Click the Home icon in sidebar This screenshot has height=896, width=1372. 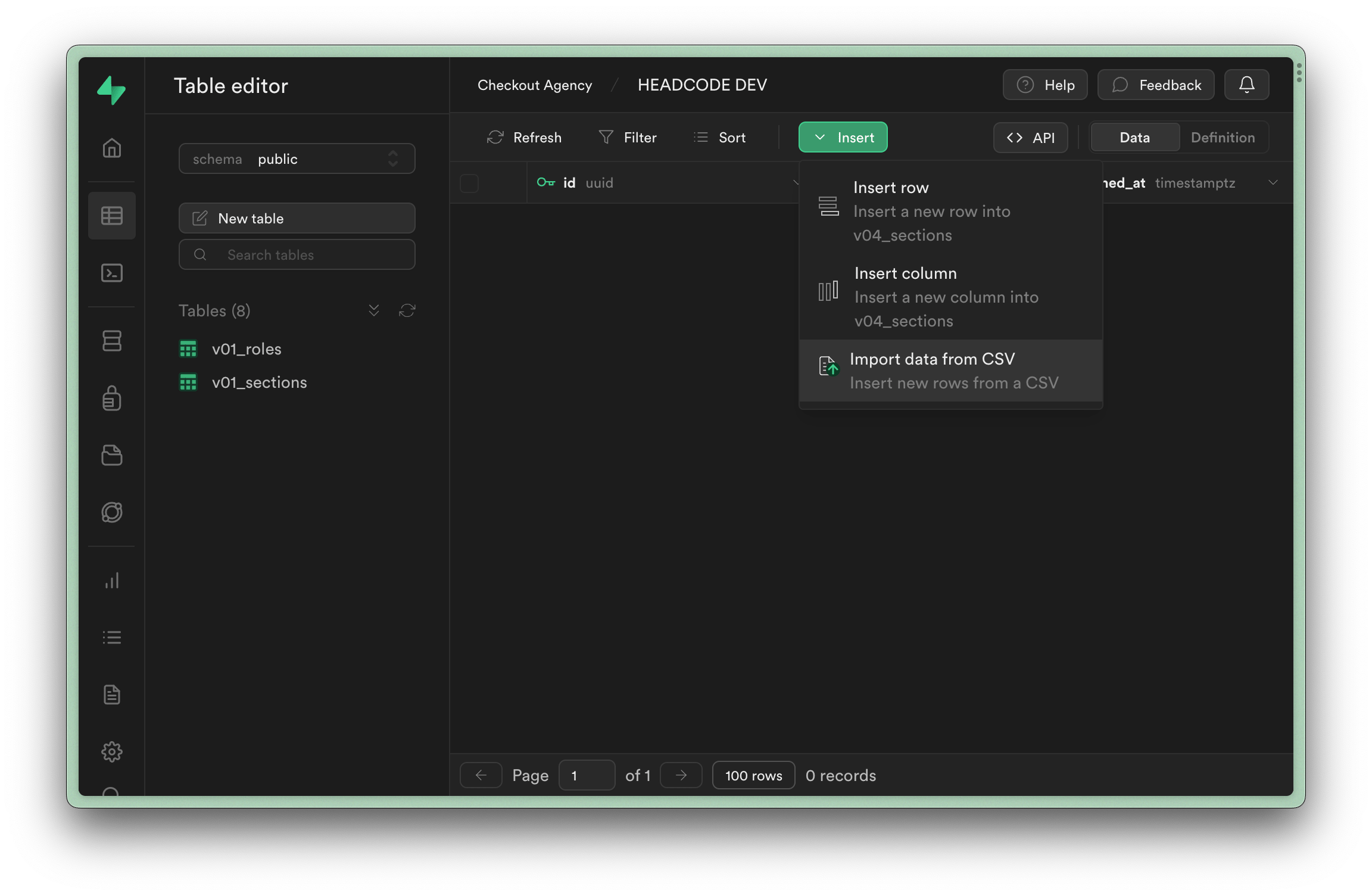coord(112,148)
